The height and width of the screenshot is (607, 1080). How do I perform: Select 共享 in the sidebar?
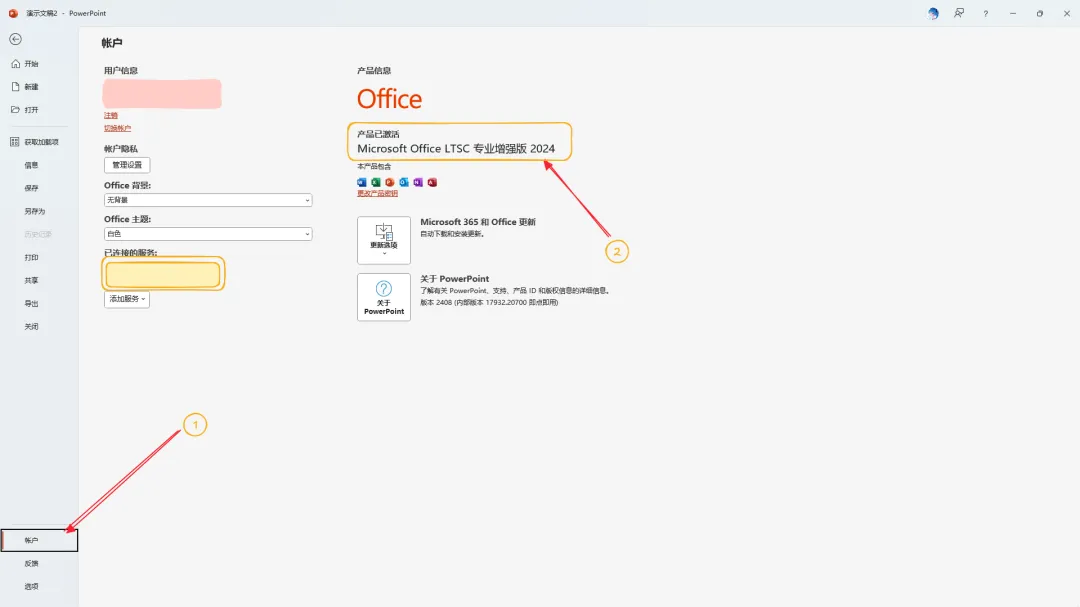[x=32, y=280]
